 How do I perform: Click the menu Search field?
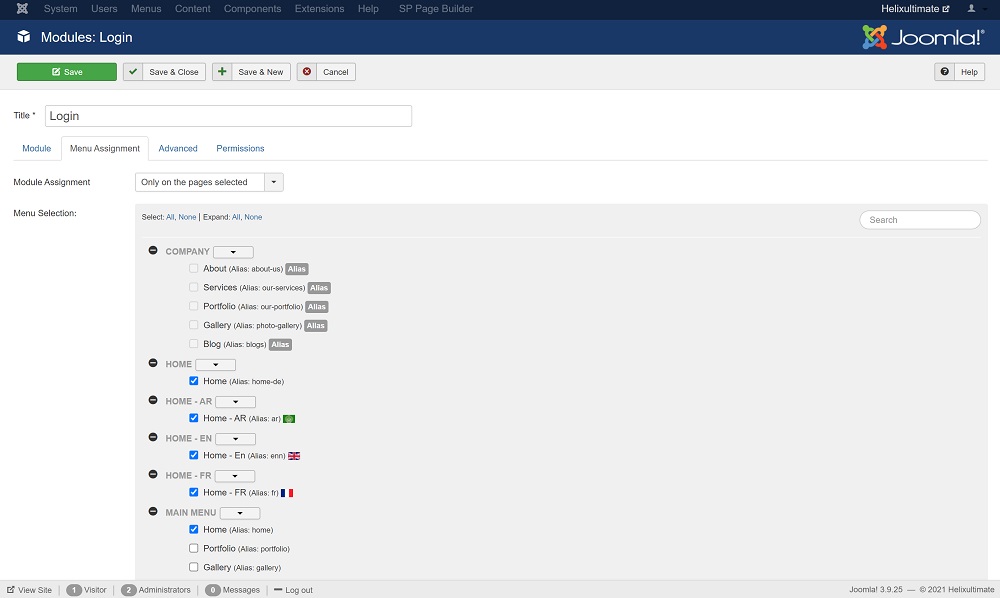[x=920, y=220]
